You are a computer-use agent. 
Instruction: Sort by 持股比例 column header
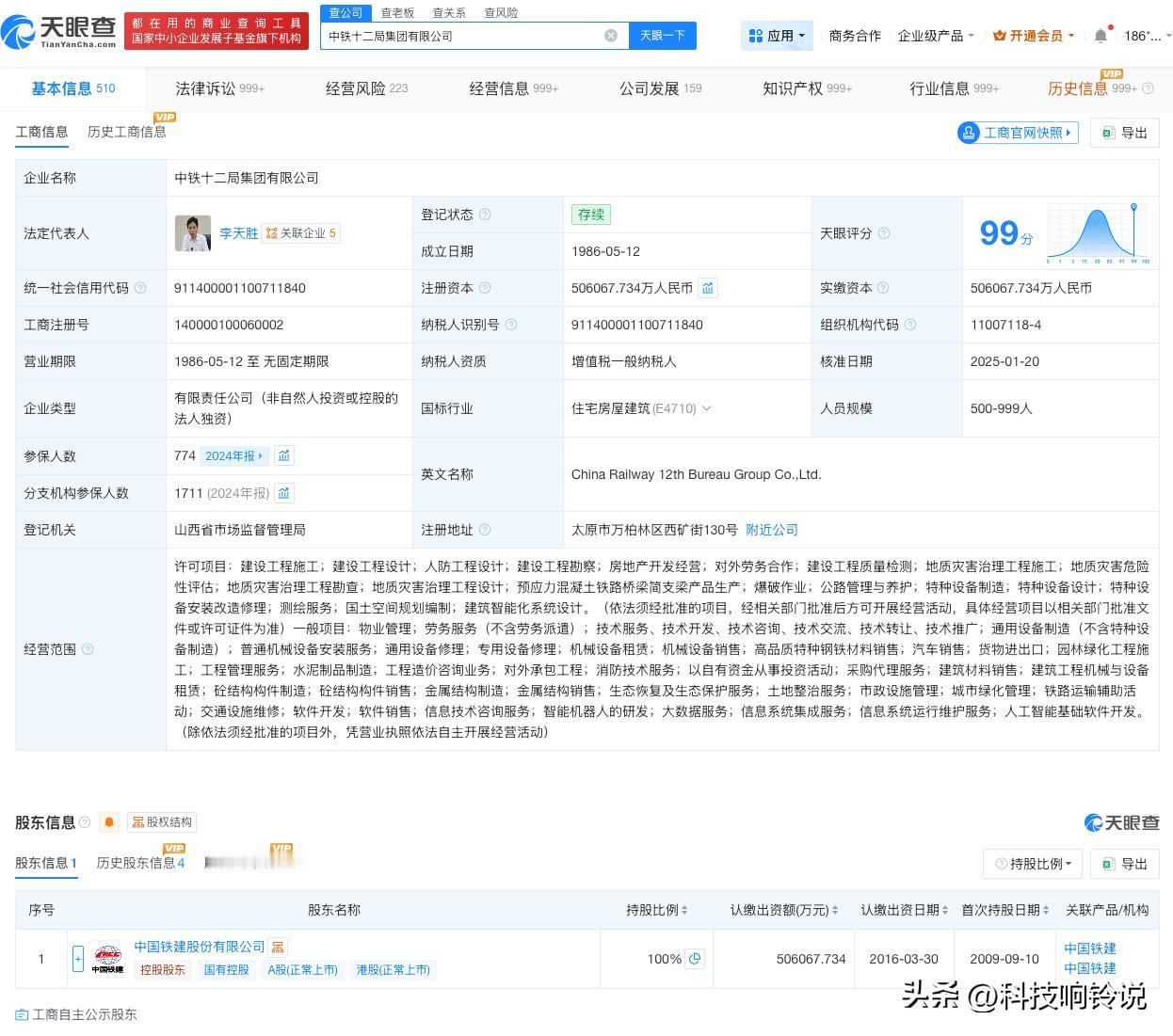coord(657,910)
